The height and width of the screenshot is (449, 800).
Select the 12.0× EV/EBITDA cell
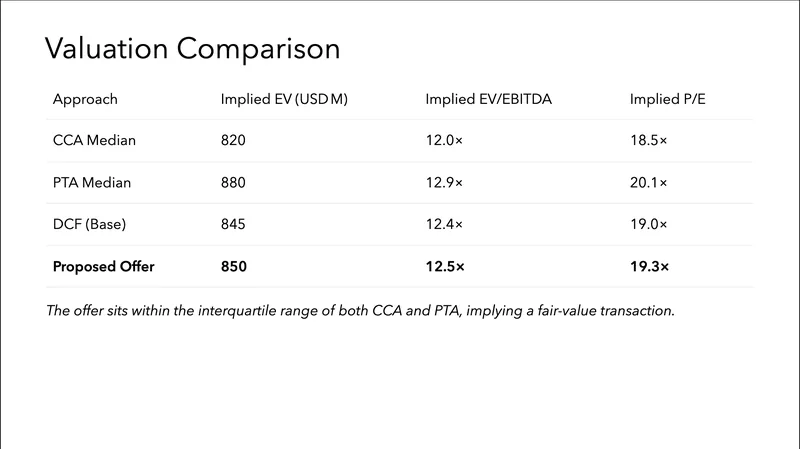pyautogui.click(x=444, y=141)
